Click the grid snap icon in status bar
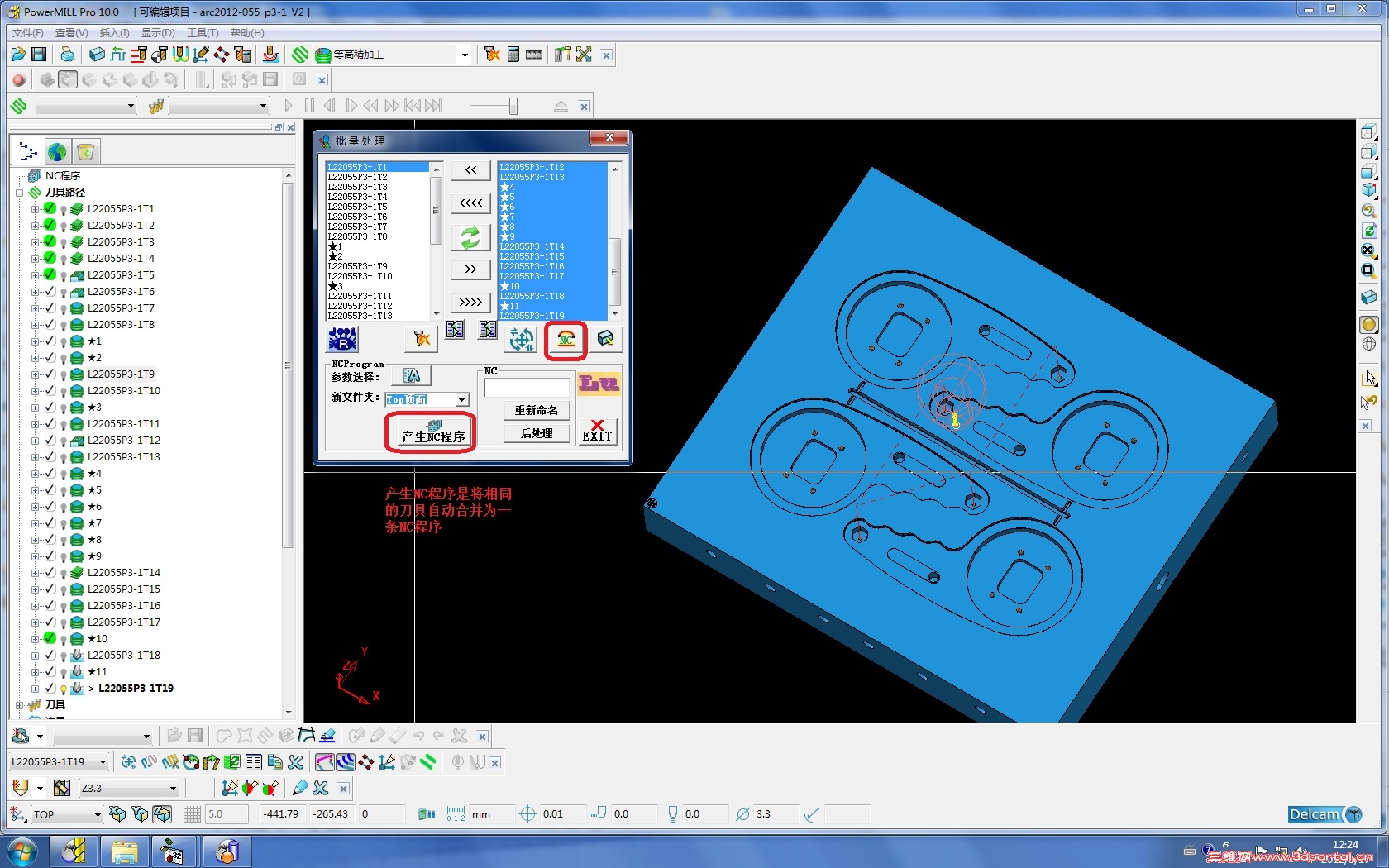 pyautogui.click(x=192, y=814)
